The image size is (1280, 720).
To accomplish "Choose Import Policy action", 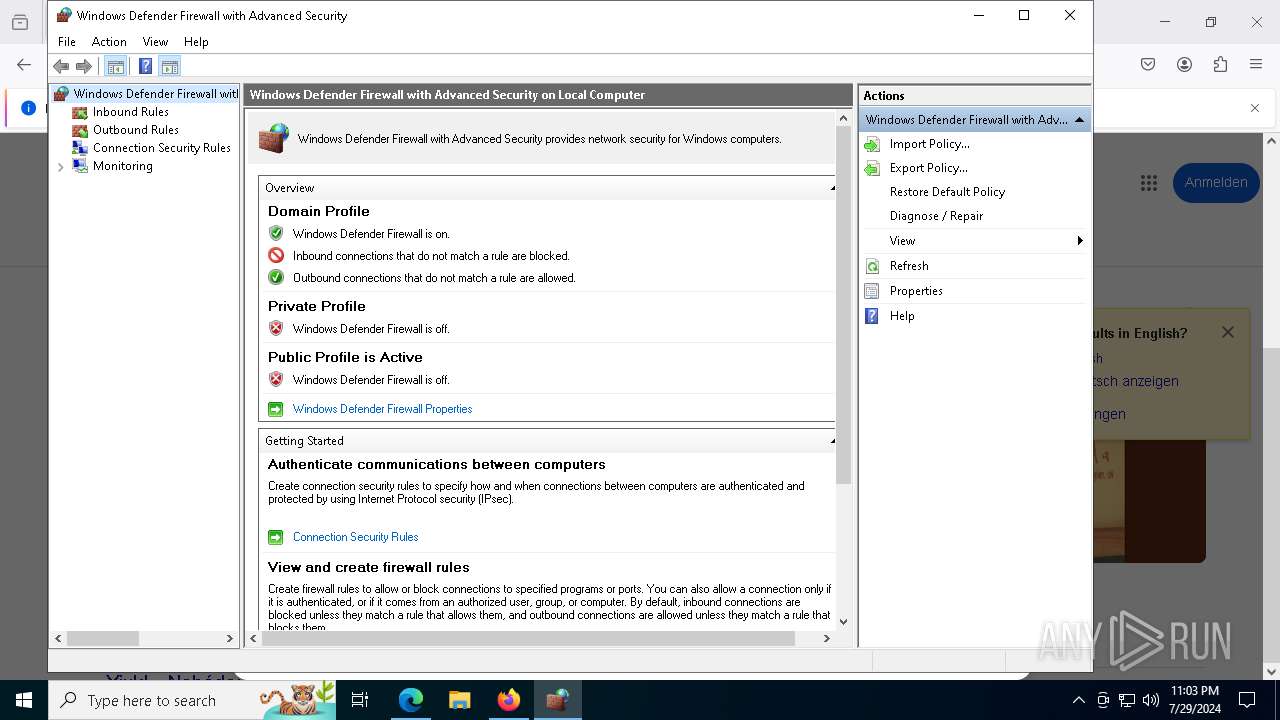I will point(929,144).
